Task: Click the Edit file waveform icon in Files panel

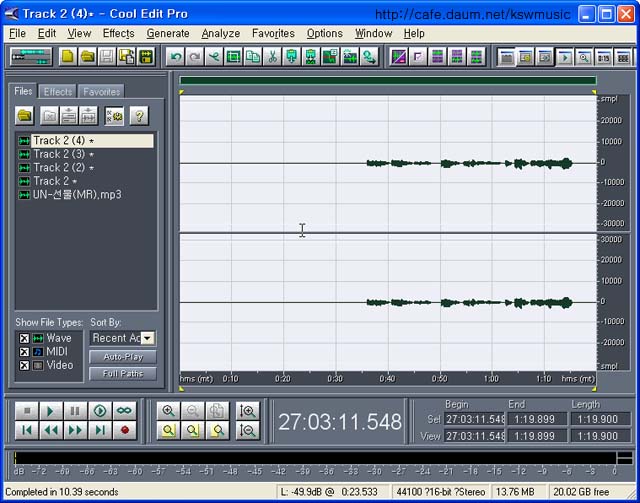Action: click(69, 116)
